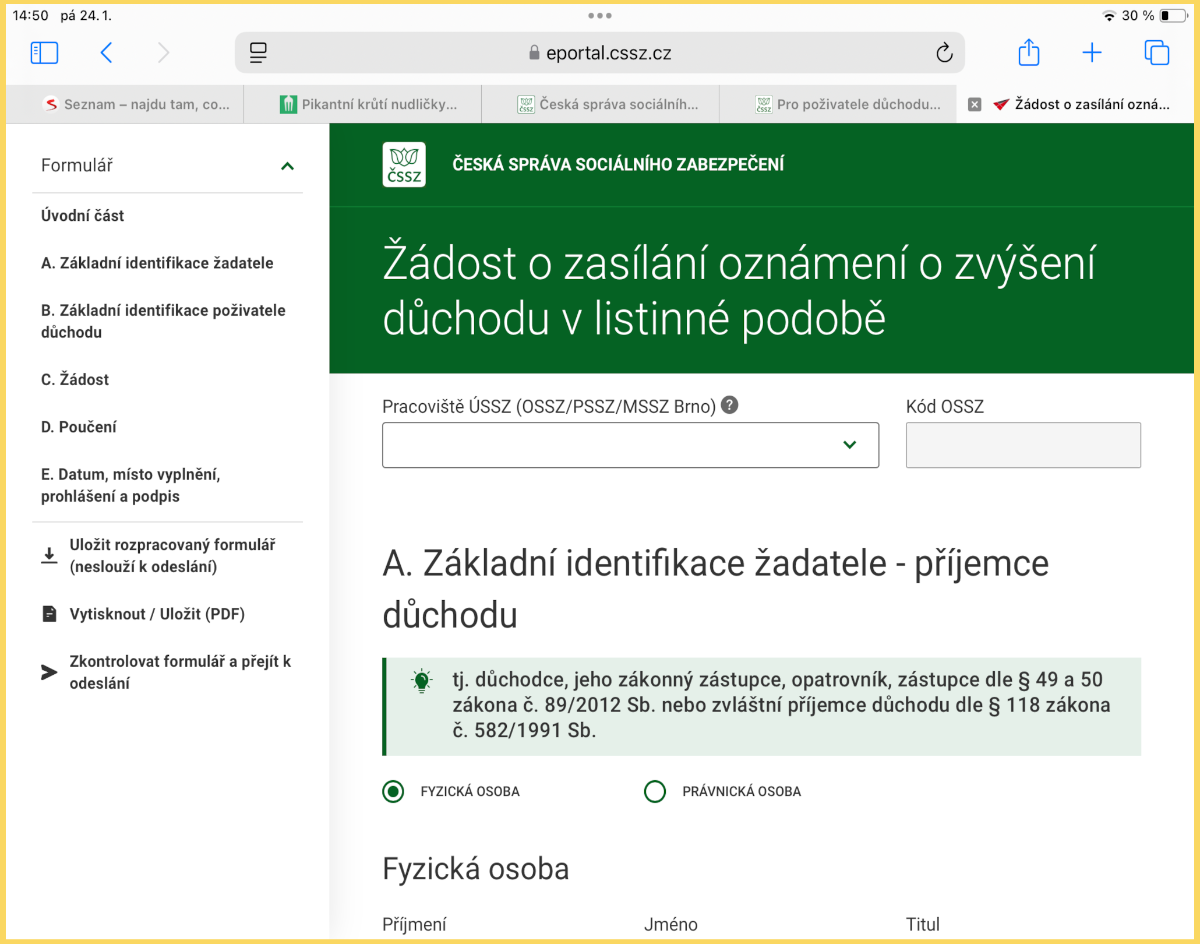Open a new tab with plus icon
The height and width of the screenshot is (944, 1200).
(x=1092, y=53)
